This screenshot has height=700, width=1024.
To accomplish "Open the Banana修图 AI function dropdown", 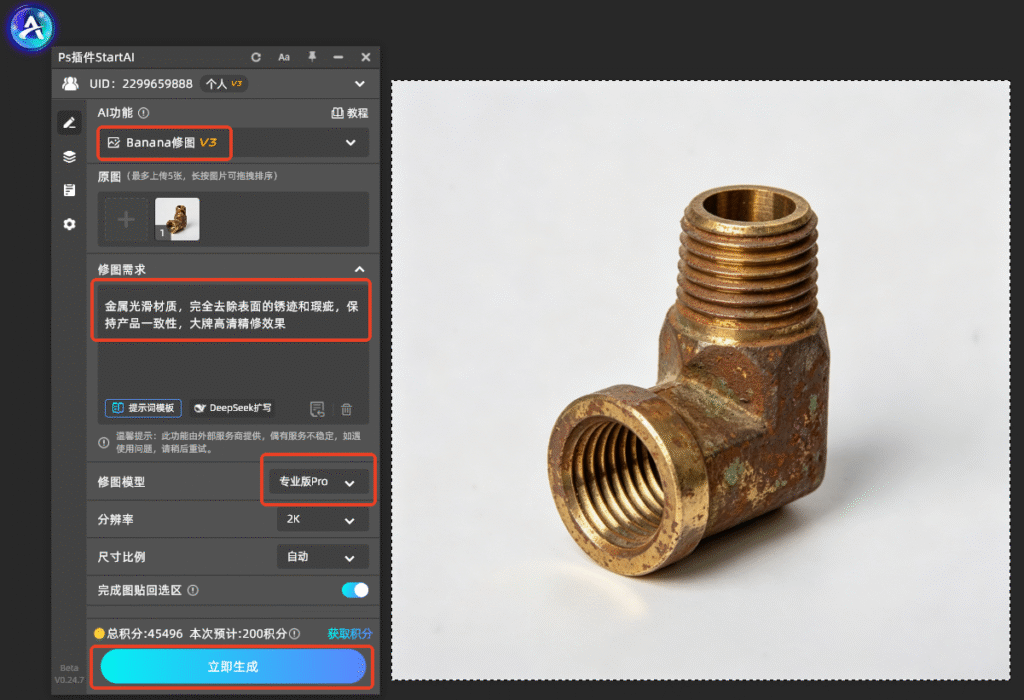I will coord(233,142).
